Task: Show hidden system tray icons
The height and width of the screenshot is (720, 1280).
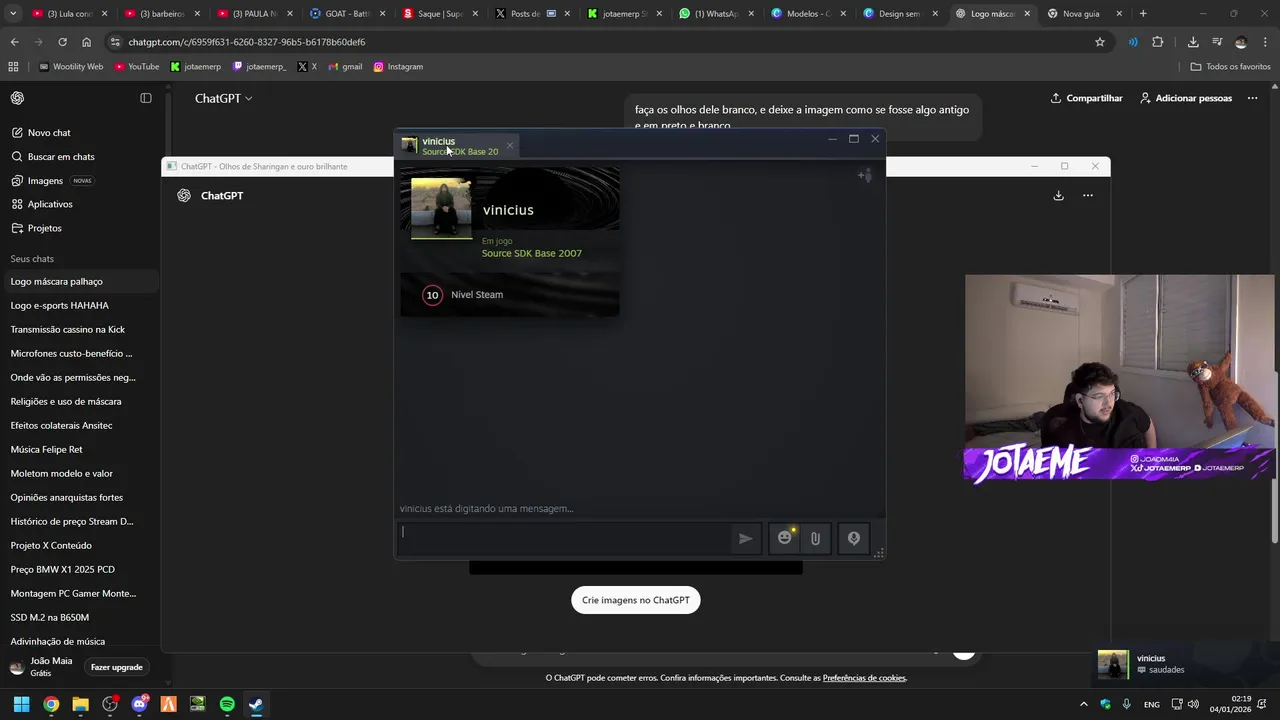Action: 1083,704
